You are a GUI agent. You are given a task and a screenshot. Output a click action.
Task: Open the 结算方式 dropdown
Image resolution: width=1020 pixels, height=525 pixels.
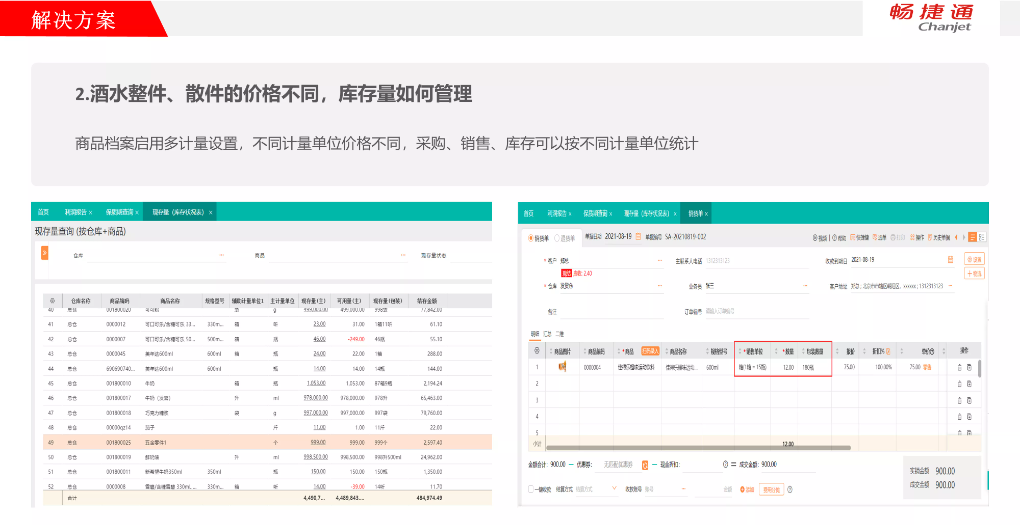pyautogui.click(x=597, y=489)
